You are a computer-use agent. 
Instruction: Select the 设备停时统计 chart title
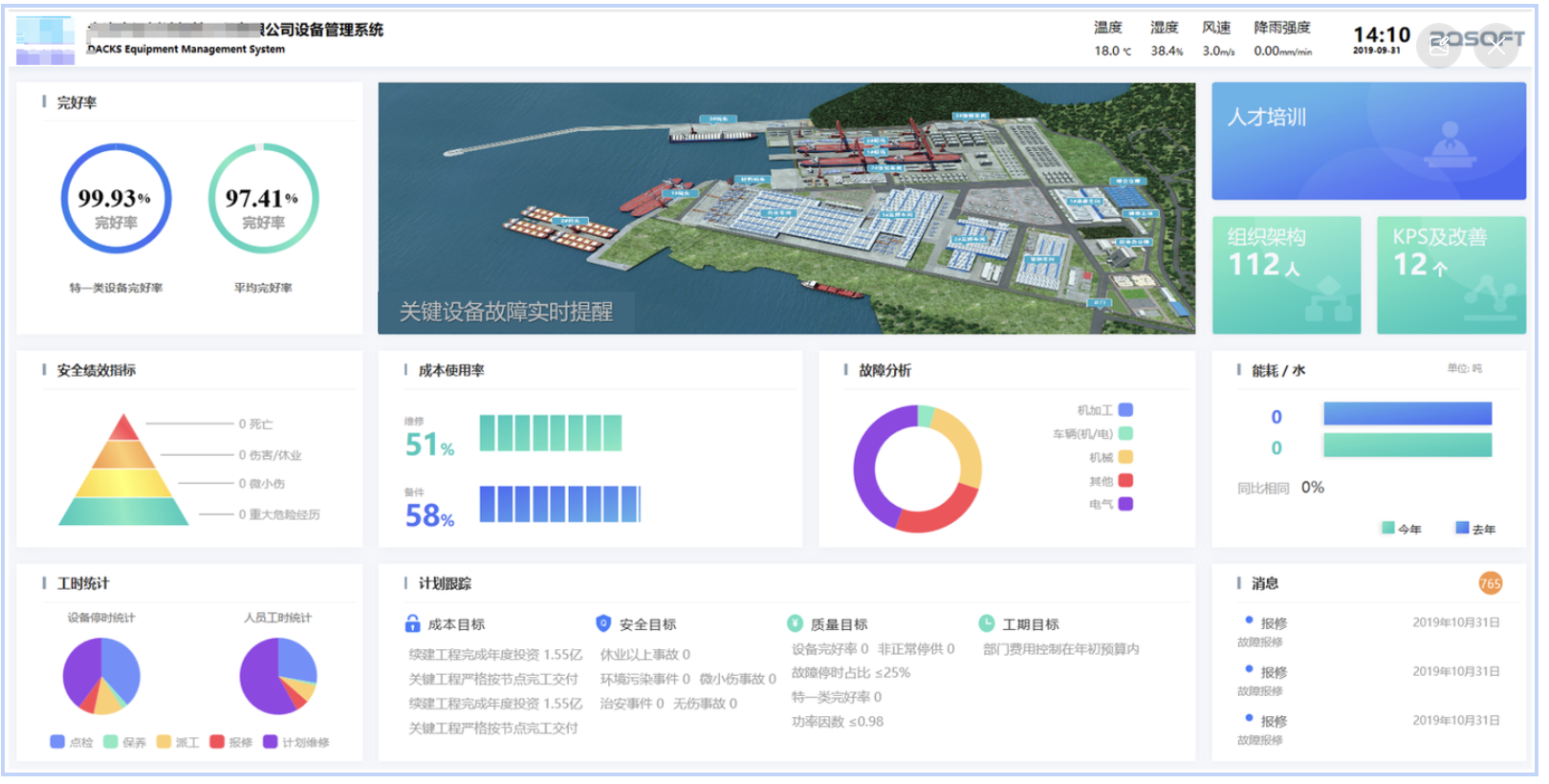tap(101, 618)
